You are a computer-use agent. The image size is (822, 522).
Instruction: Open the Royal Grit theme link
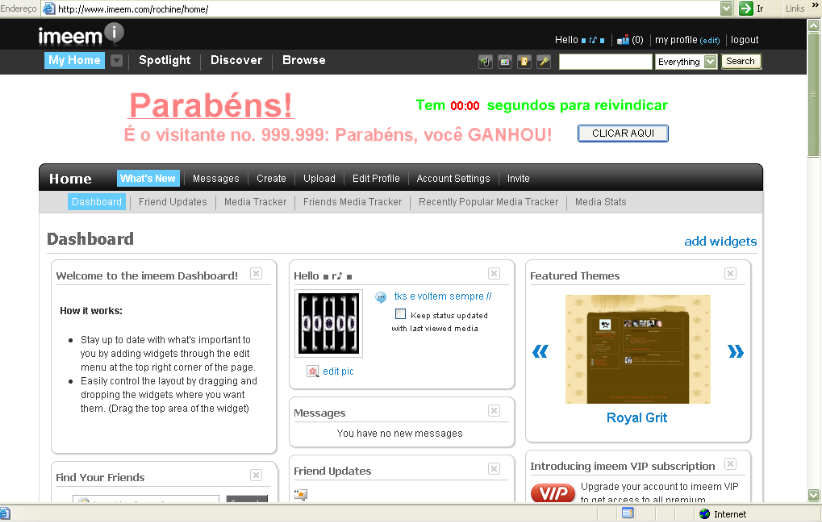(637, 418)
